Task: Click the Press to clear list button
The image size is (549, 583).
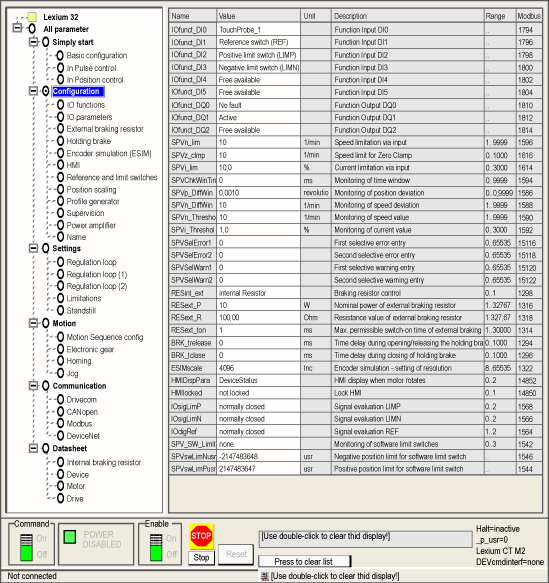Action: tap(304, 561)
